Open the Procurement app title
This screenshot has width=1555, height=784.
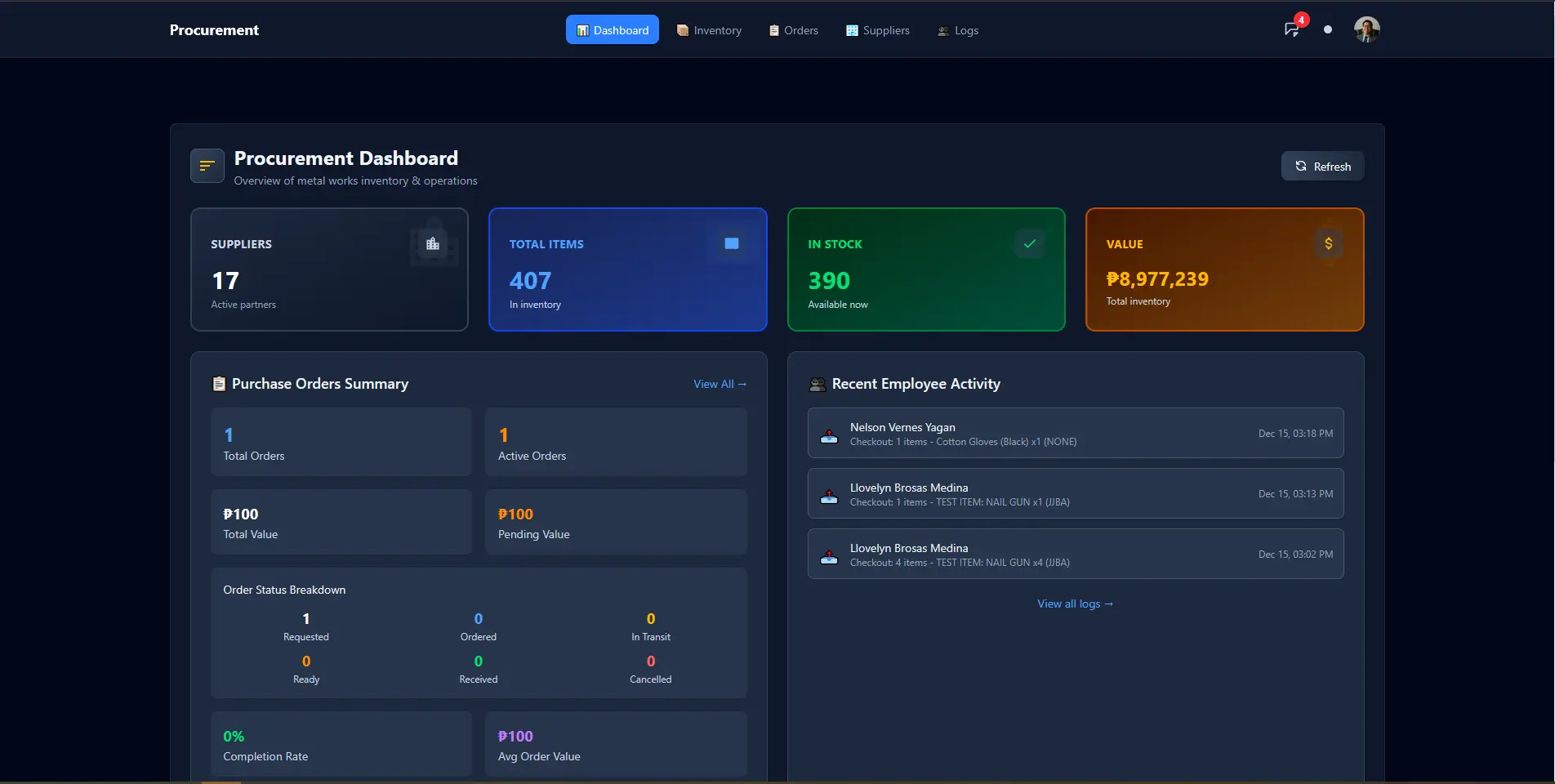[x=214, y=29]
